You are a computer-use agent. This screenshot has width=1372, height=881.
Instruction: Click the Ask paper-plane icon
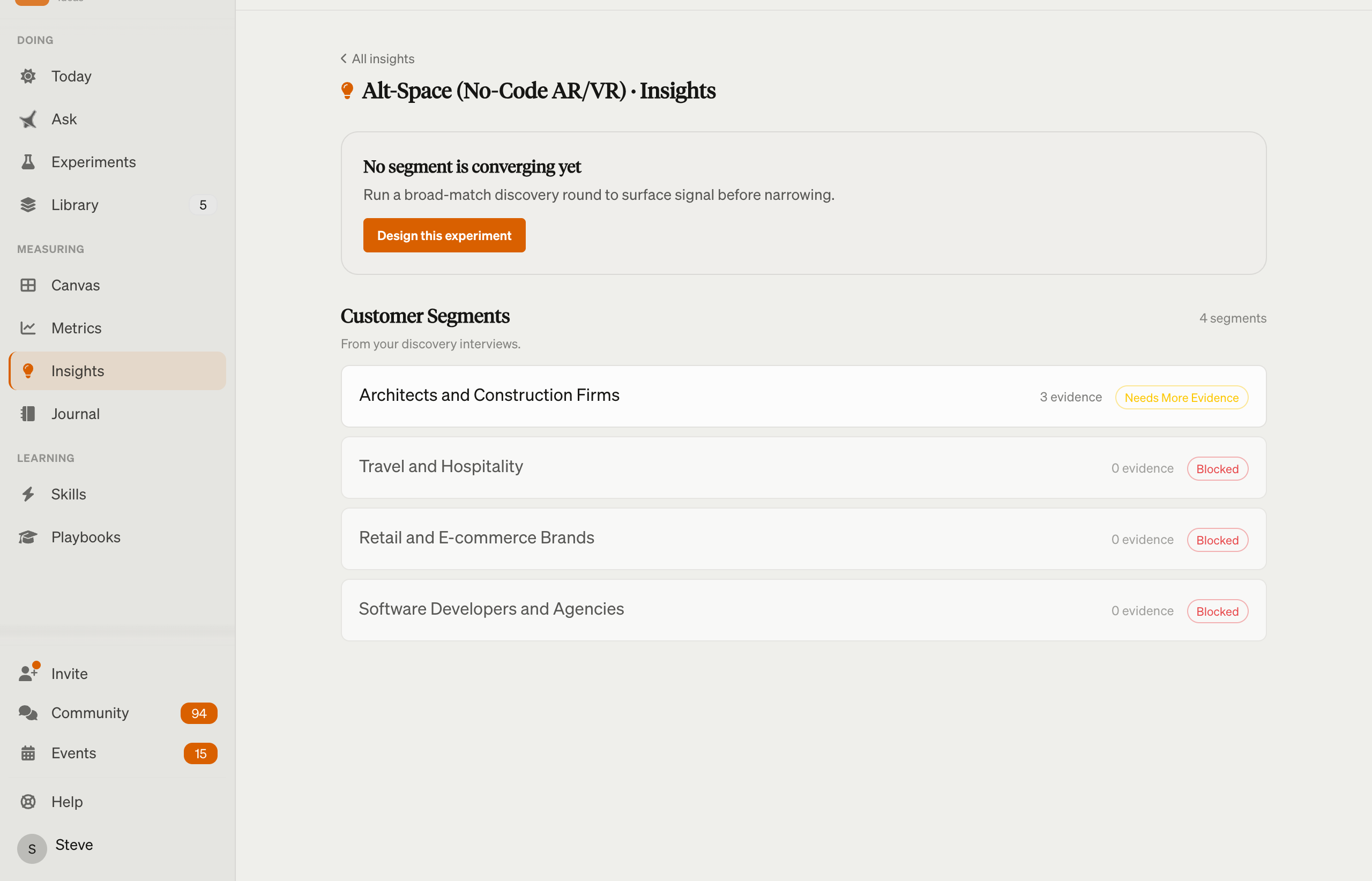[28, 119]
